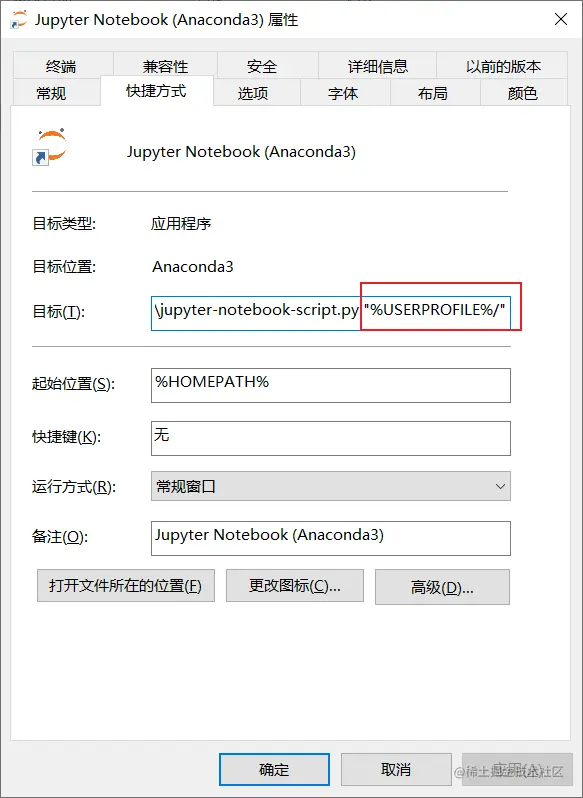Close the properties dialog window
This screenshot has height=798, width=583.
[561, 19]
